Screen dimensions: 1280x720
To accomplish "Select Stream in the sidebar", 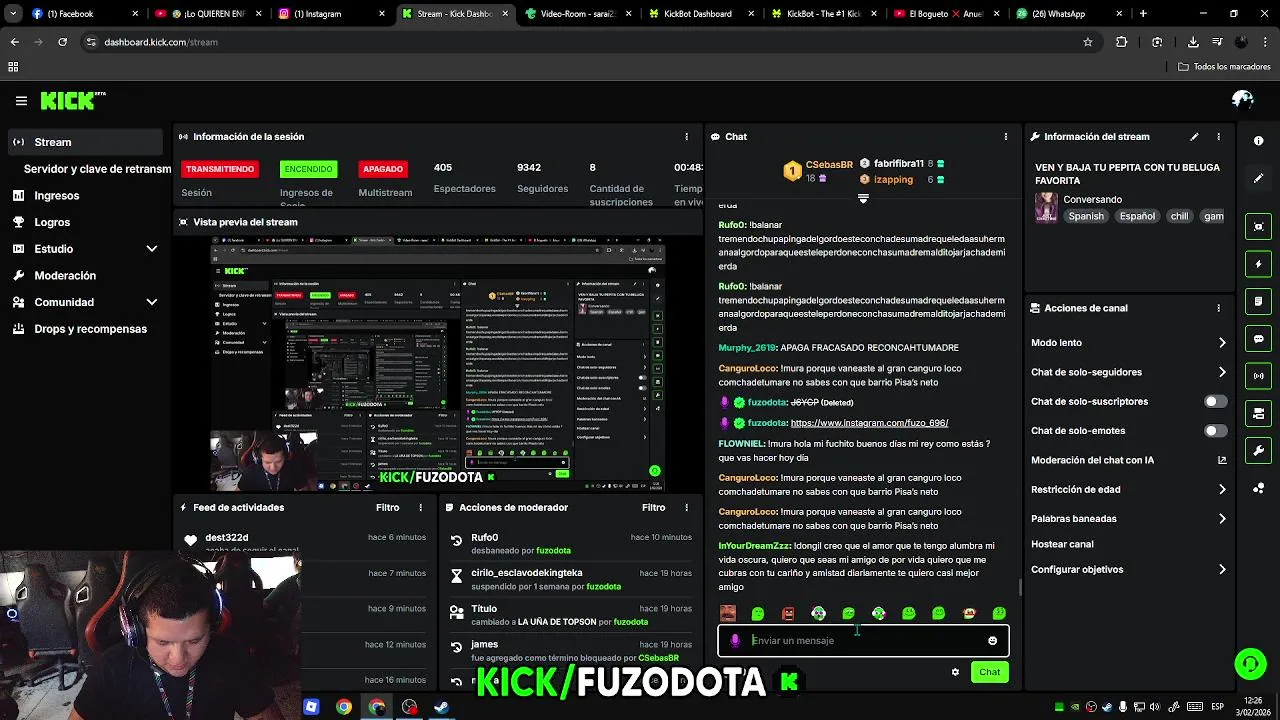I will (x=85, y=142).
